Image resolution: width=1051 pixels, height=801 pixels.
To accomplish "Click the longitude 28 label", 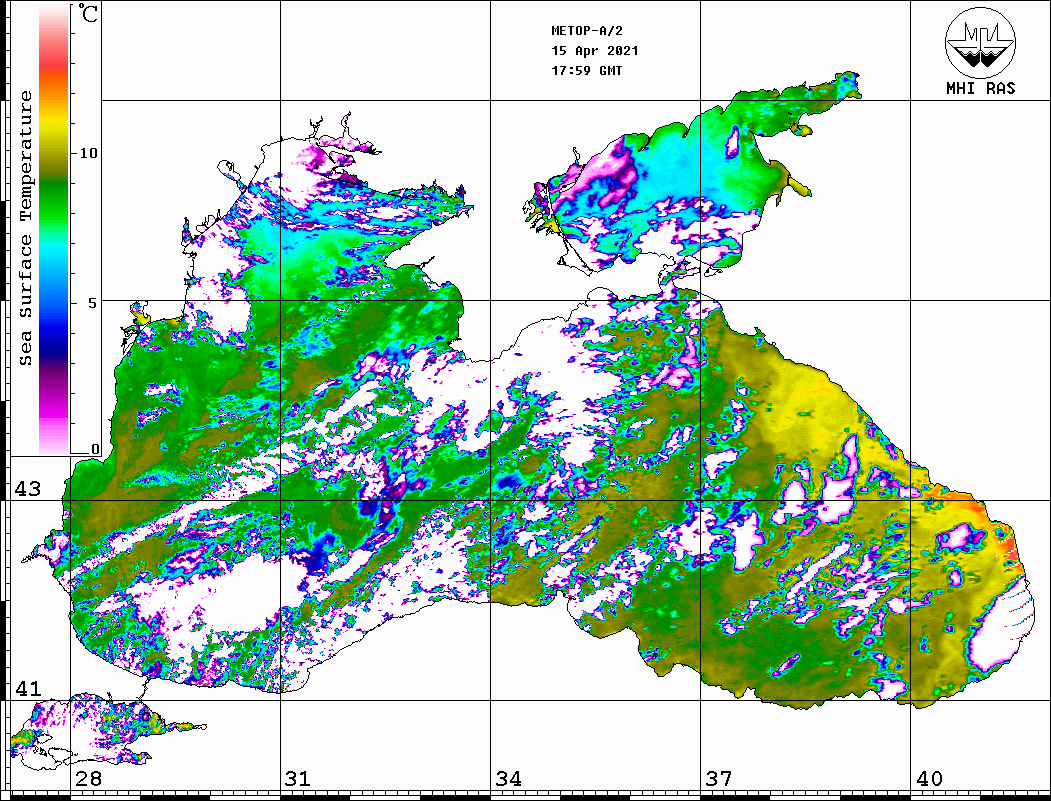I will (x=88, y=779).
